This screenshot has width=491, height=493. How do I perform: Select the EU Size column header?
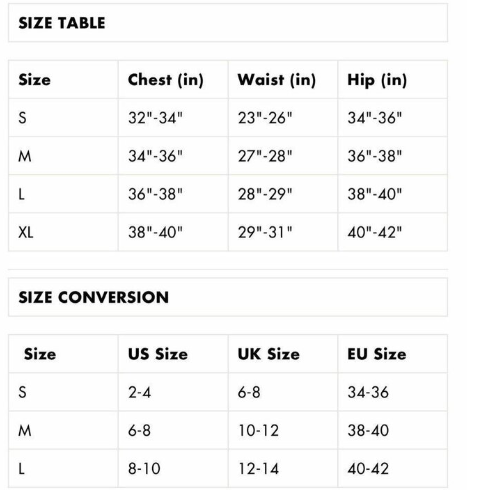pos(377,354)
